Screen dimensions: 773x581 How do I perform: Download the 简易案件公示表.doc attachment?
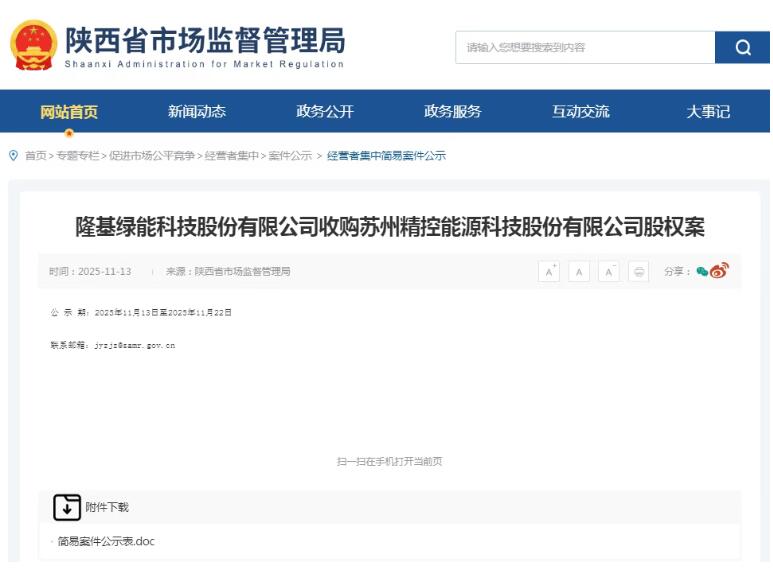(x=106, y=542)
